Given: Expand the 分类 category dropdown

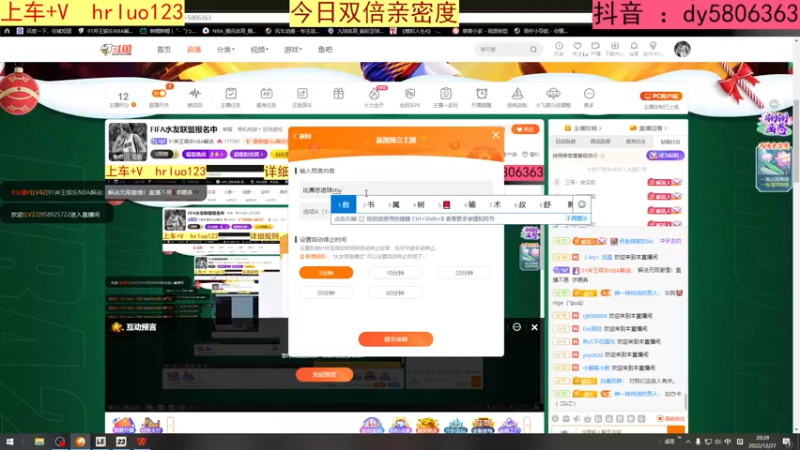Looking at the screenshot, I should point(226,49).
